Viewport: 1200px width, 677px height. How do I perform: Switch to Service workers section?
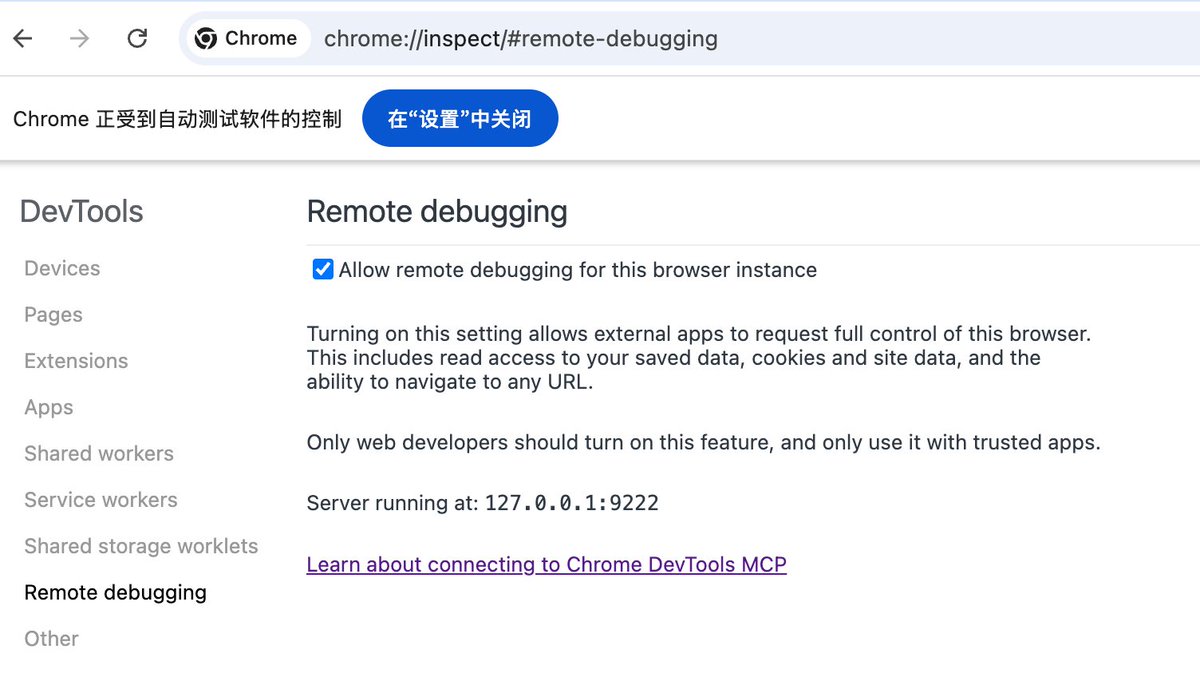pyautogui.click(x=101, y=500)
